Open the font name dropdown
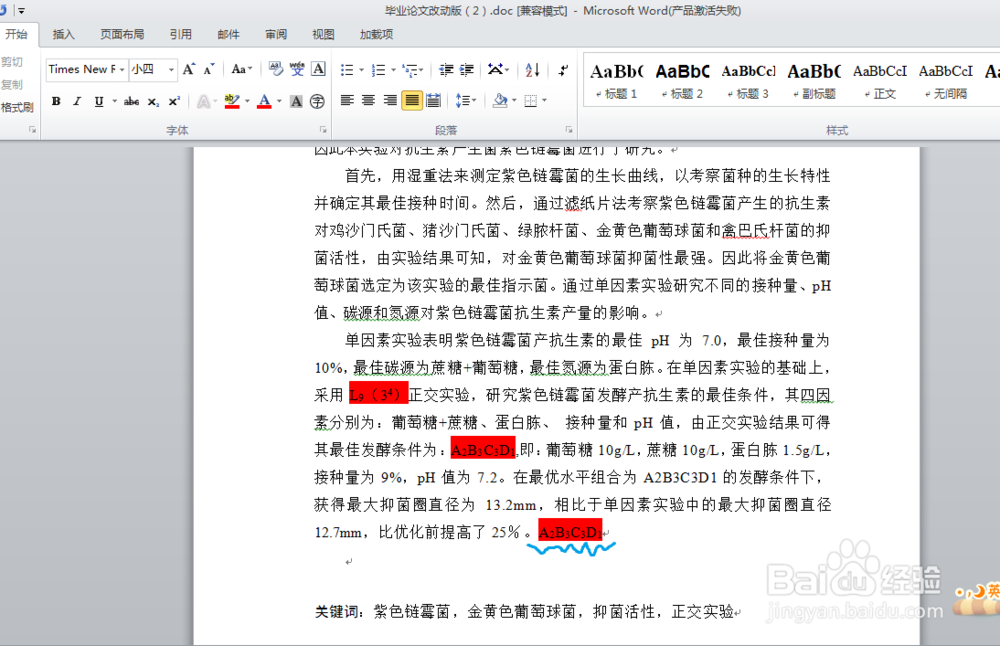 (x=122, y=69)
